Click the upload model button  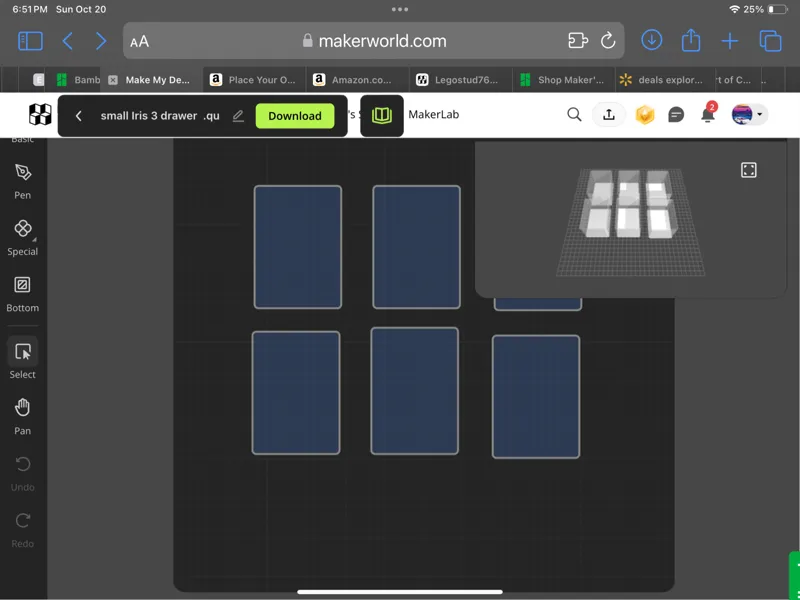[x=609, y=115]
